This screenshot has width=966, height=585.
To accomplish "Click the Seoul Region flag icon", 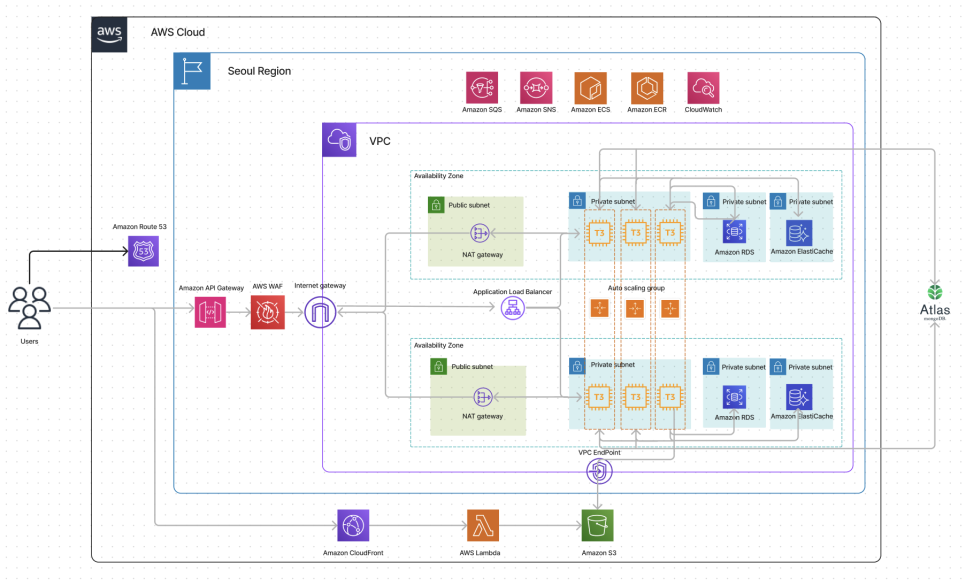I will click(x=192, y=71).
